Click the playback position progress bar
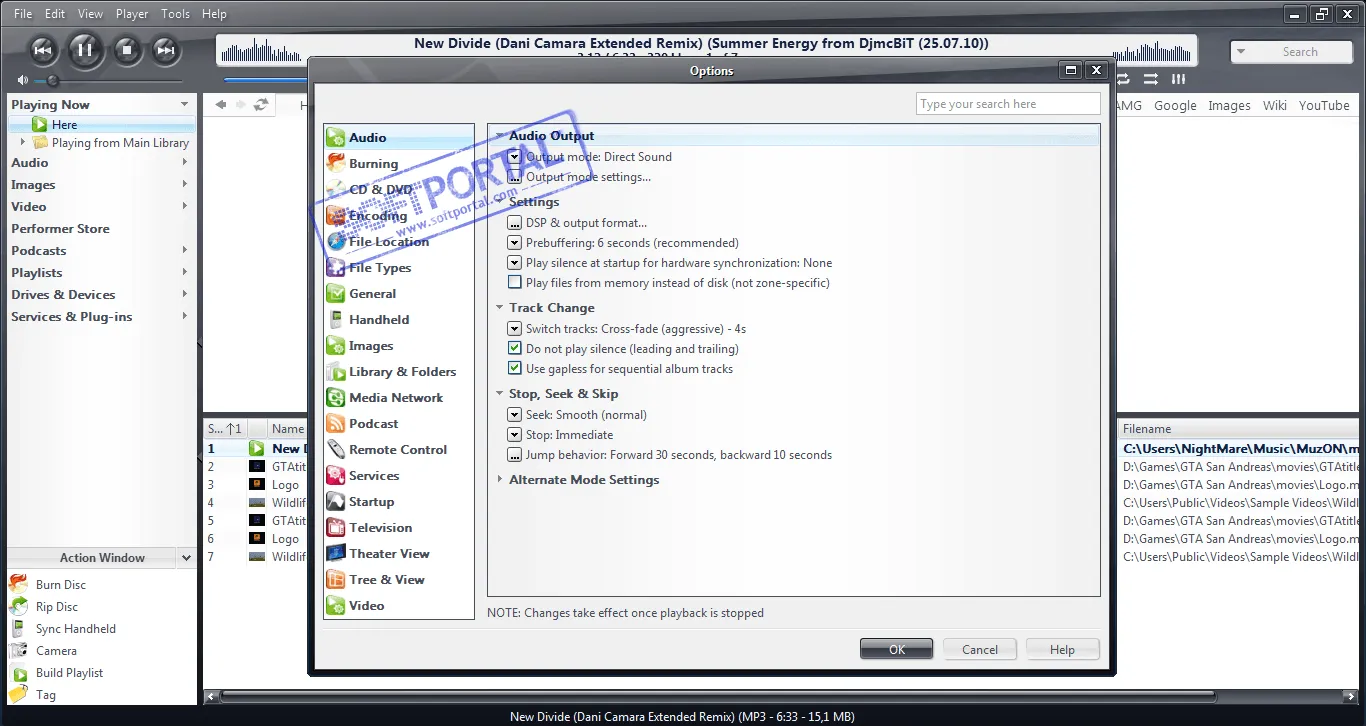Image resolution: width=1366 pixels, height=726 pixels. click(x=265, y=80)
